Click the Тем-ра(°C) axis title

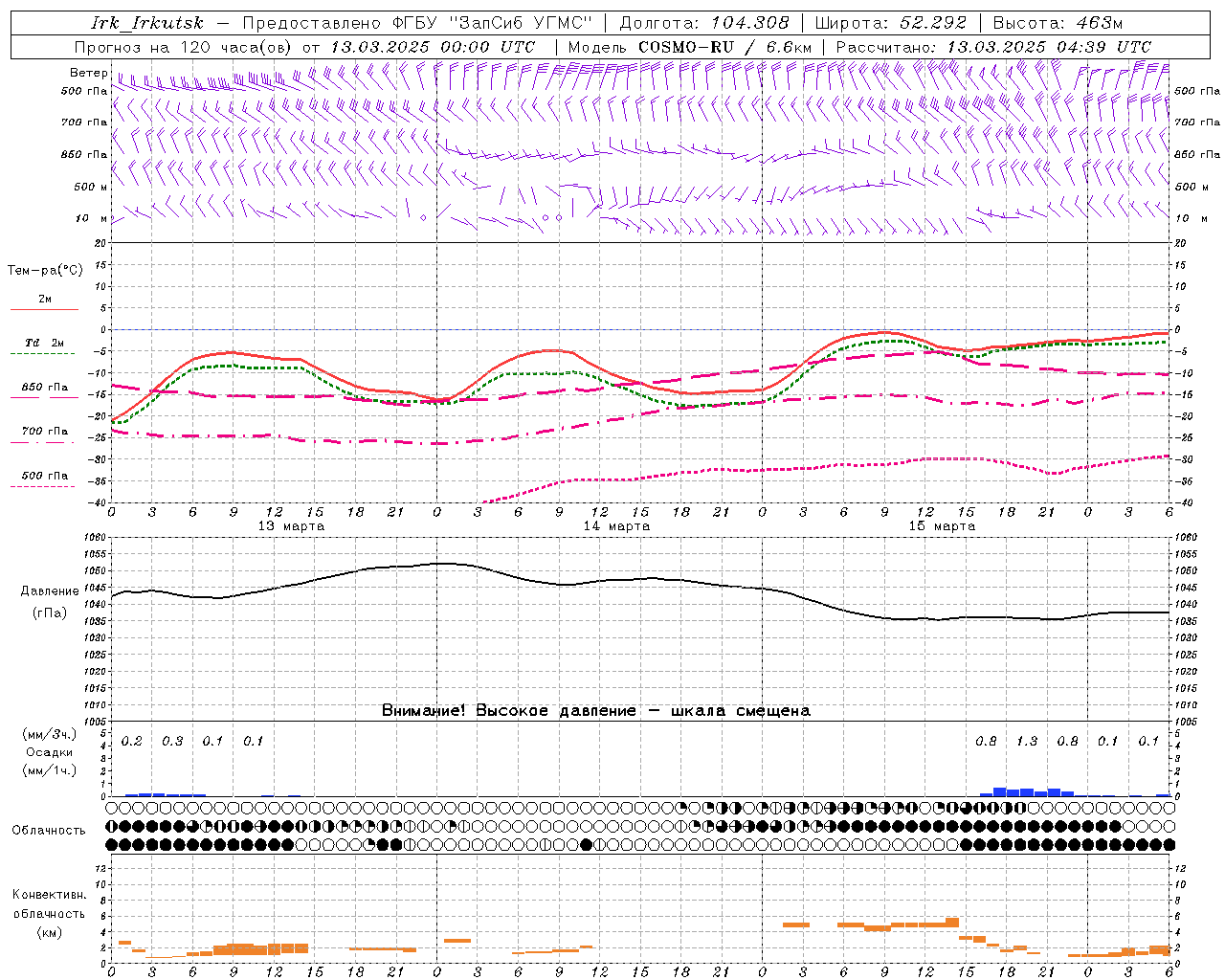coord(45,271)
